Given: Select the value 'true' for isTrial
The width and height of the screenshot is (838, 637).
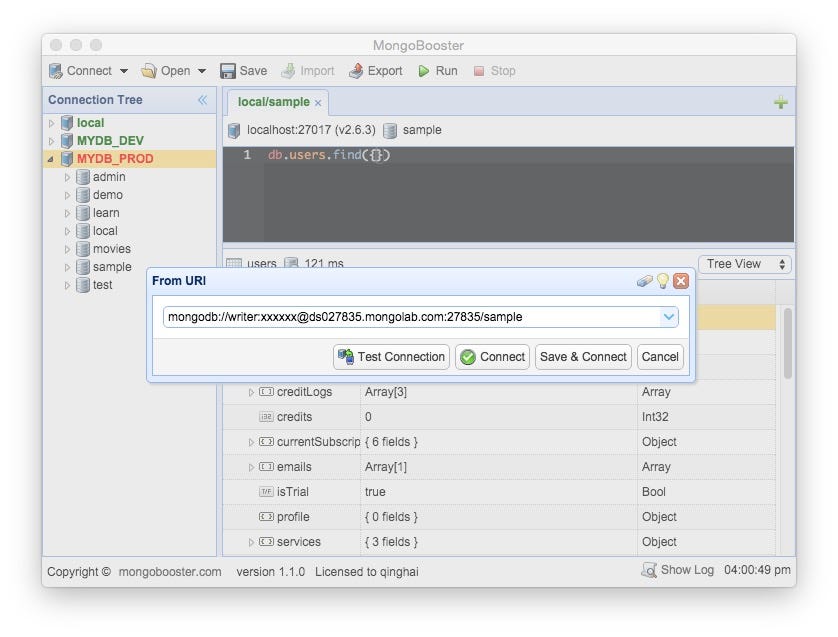Looking at the screenshot, I should click(x=375, y=492).
